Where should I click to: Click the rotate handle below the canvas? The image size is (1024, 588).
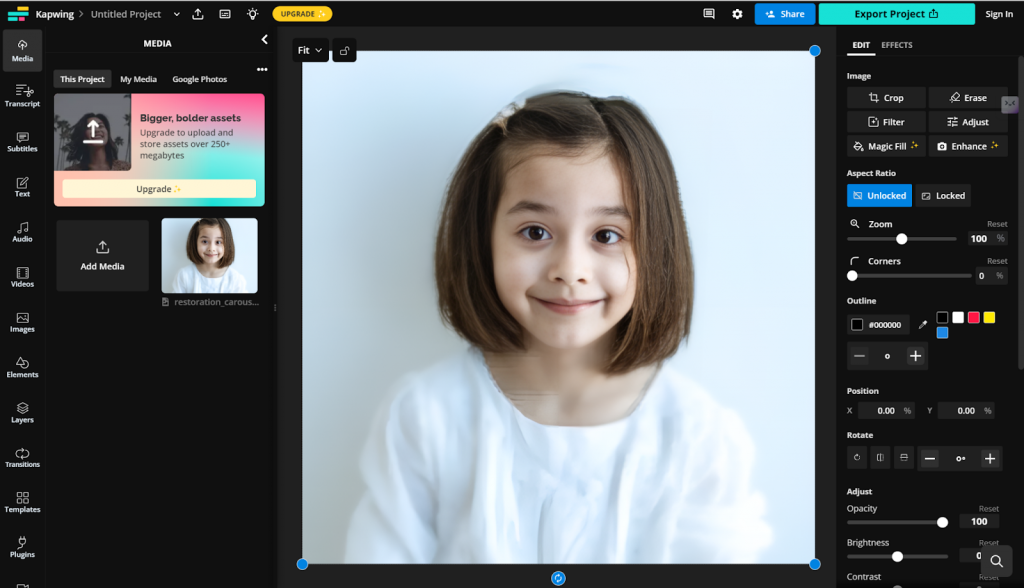pyautogui.click(x=558, y=578)
